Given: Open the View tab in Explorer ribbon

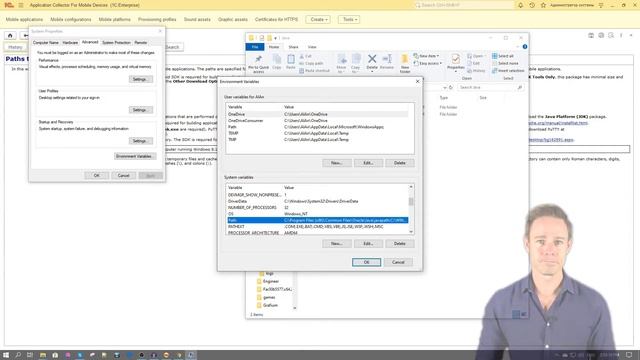Looking at the screenshot, I should [x=312, y=47].
